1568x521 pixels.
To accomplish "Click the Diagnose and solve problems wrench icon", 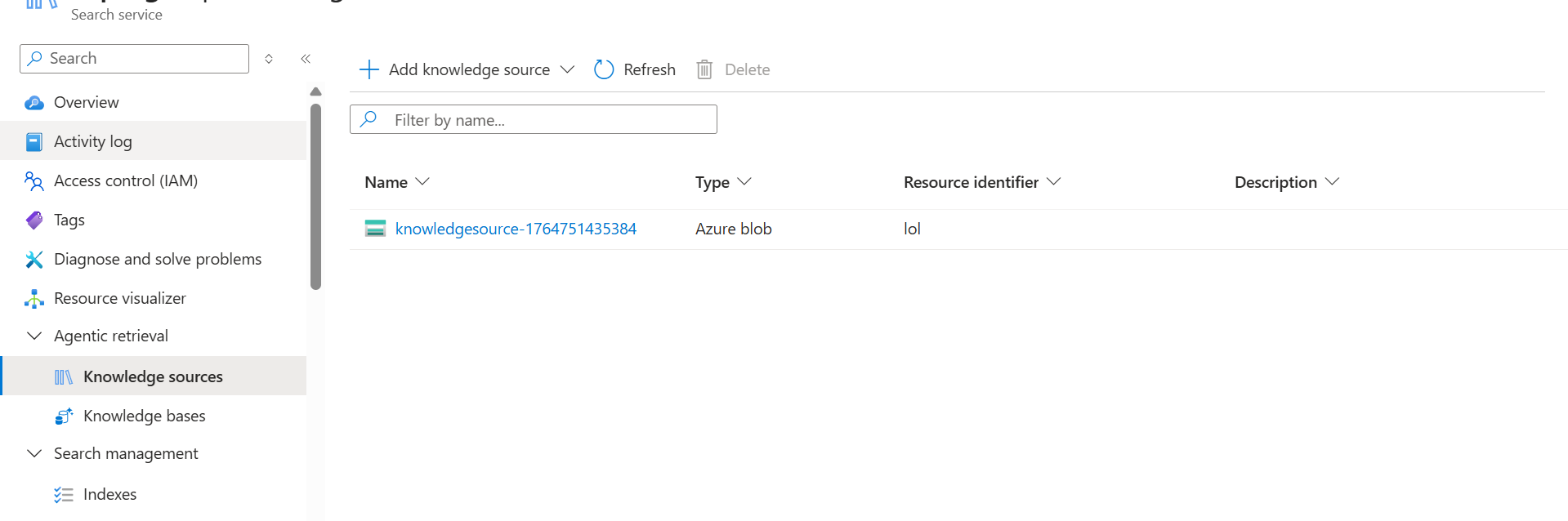I will [x=34, y=260].
